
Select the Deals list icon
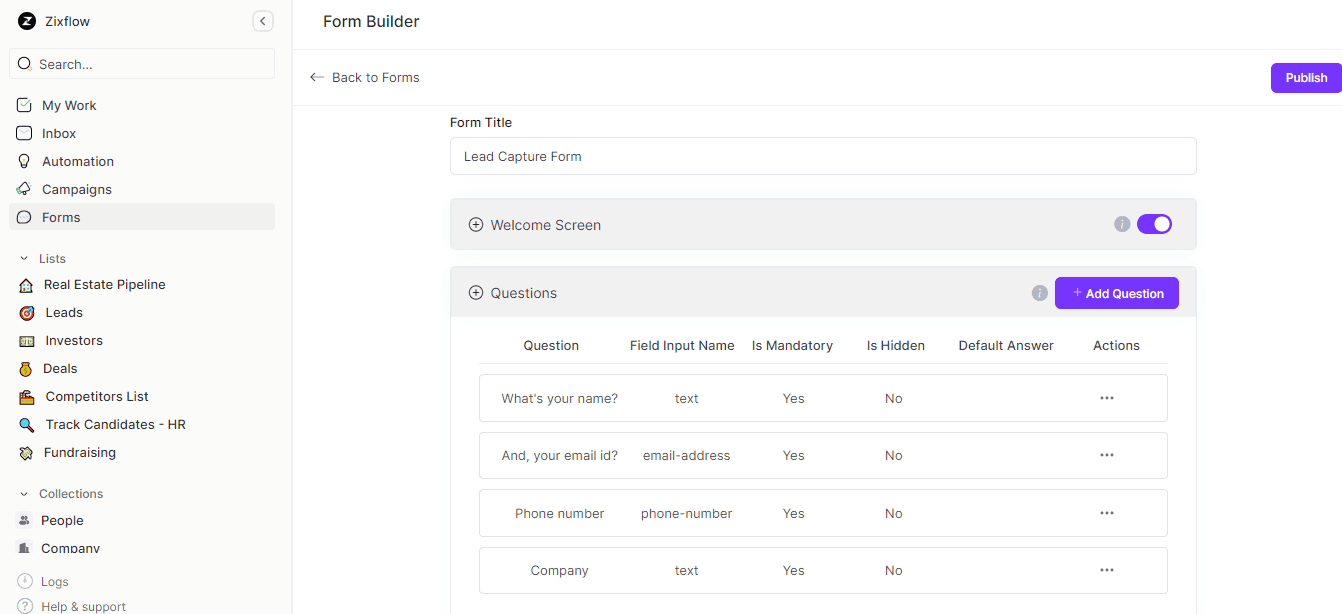point(26,368)
